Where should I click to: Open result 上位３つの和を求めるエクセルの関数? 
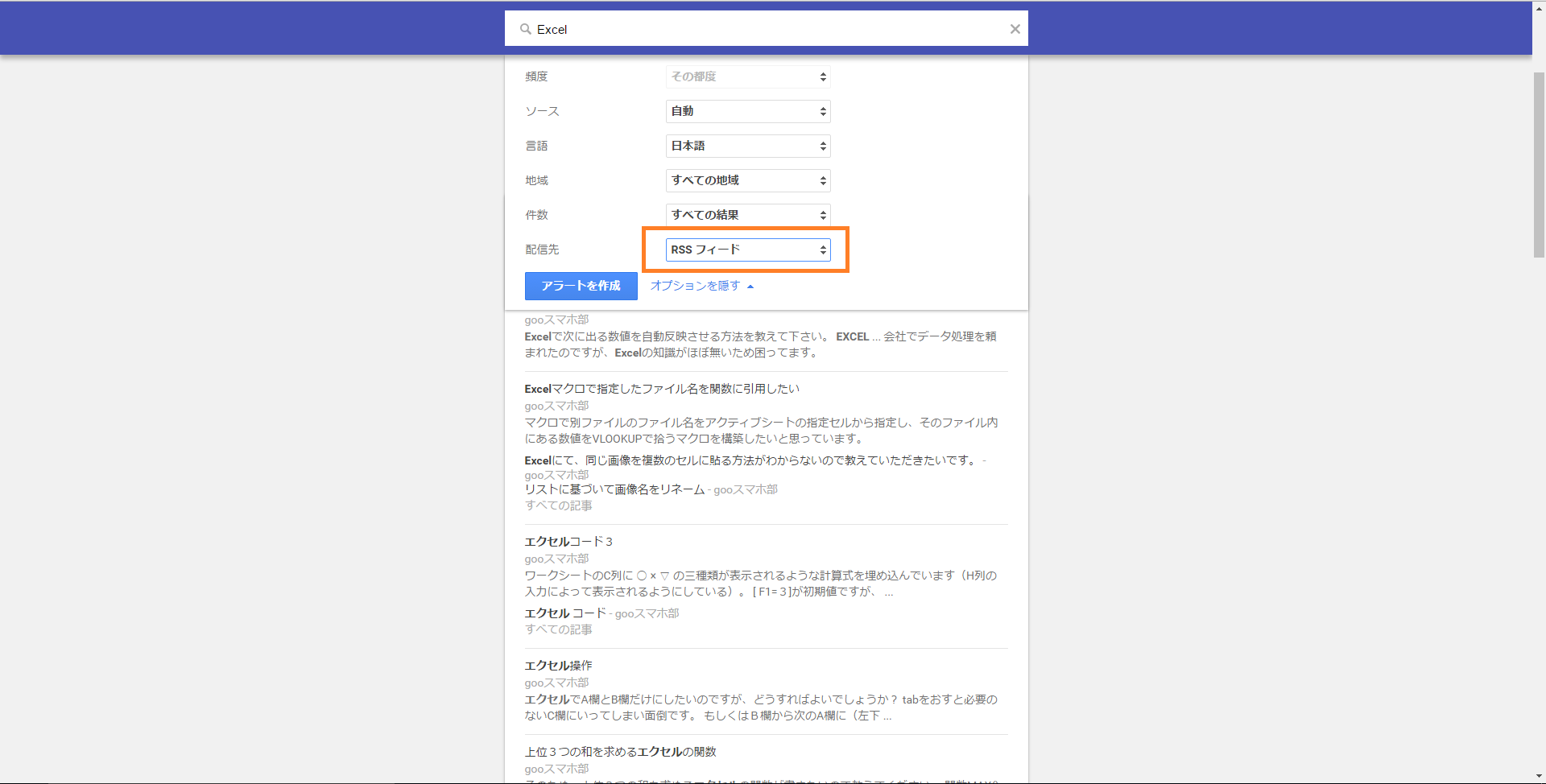(620, 752)
